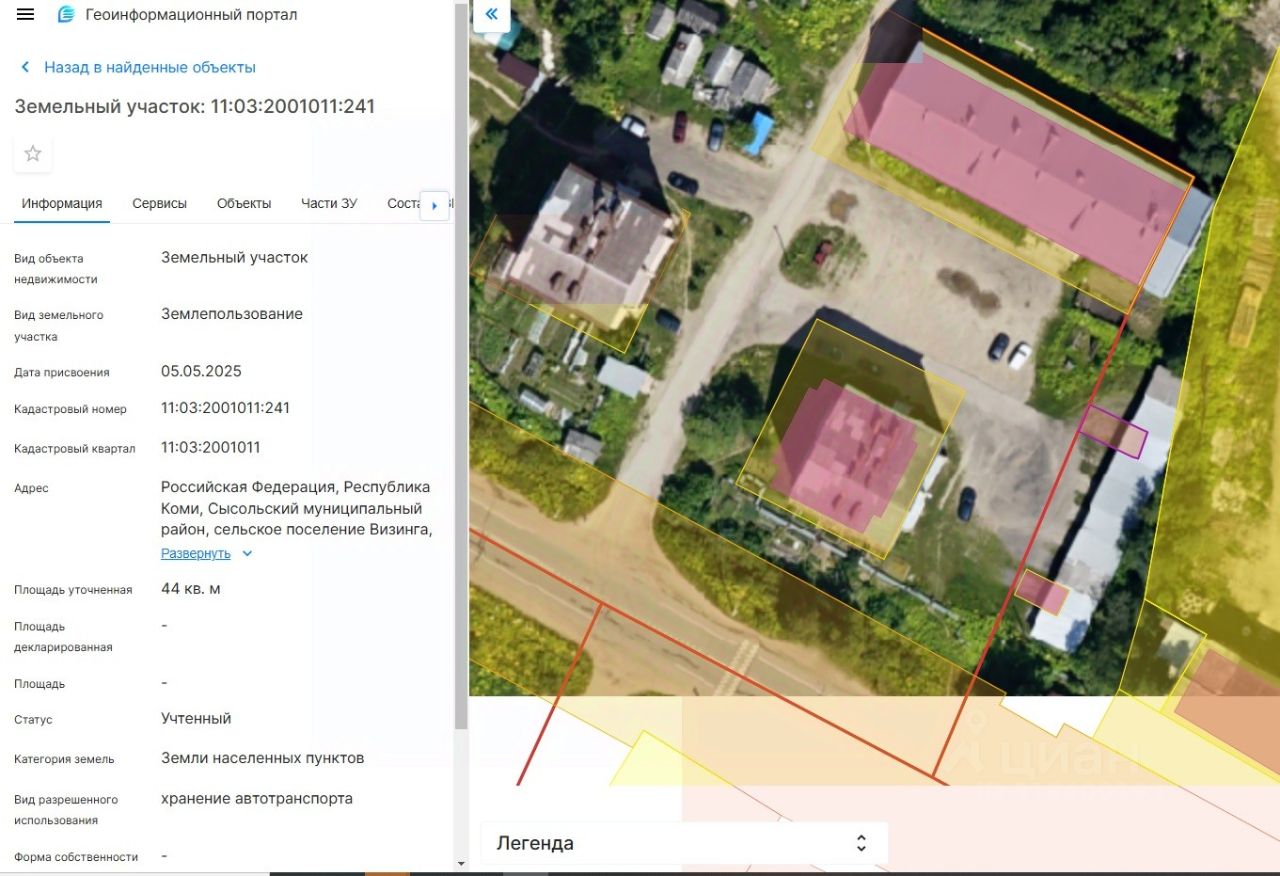Click the chevron next to Развернуть
Screen dimensions: 1280x876
[247, 553]
